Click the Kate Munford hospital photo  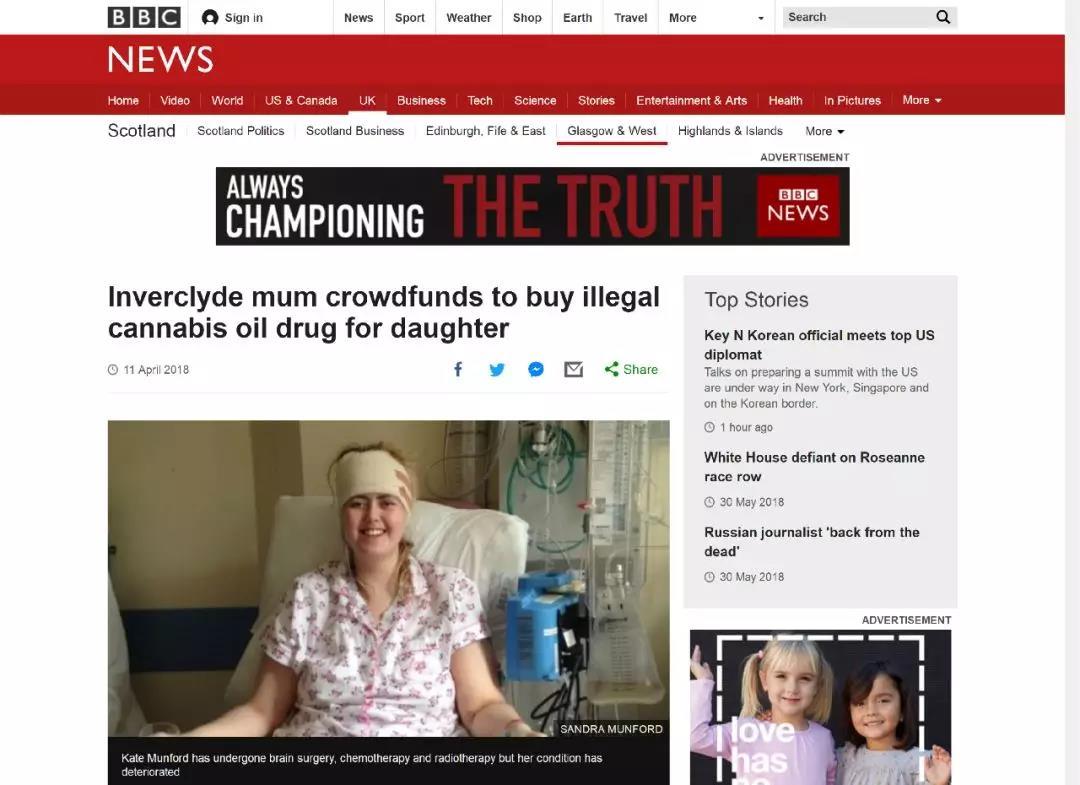tap(388, 578)
